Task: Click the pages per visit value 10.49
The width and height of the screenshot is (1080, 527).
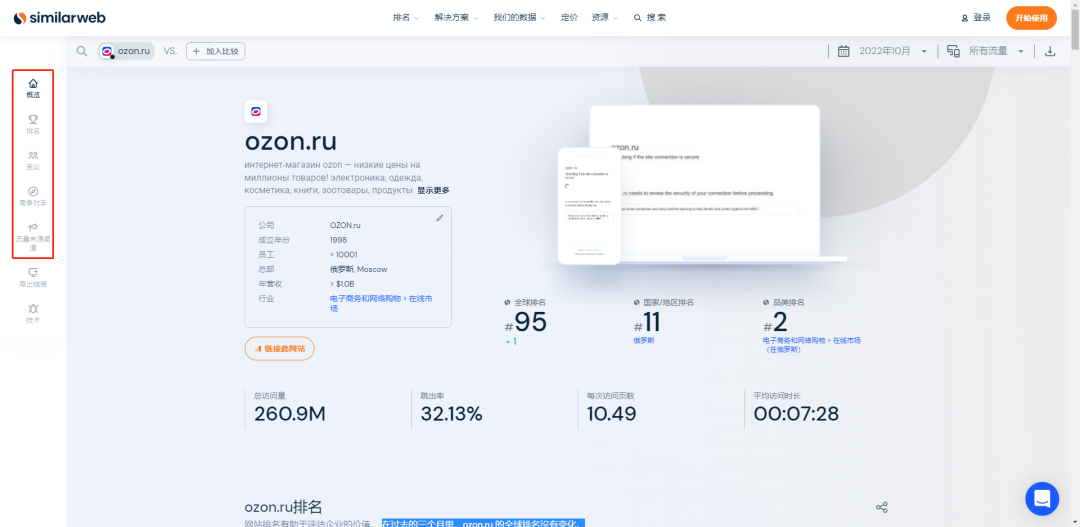Action: pos(612,414)
